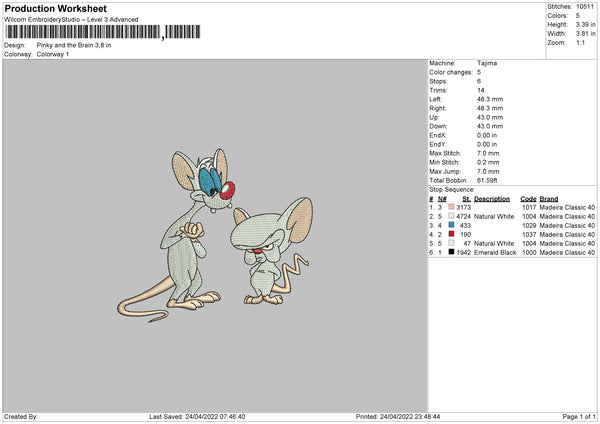
Task: Select the Emerald Black thread swatch
Action: 452,252
